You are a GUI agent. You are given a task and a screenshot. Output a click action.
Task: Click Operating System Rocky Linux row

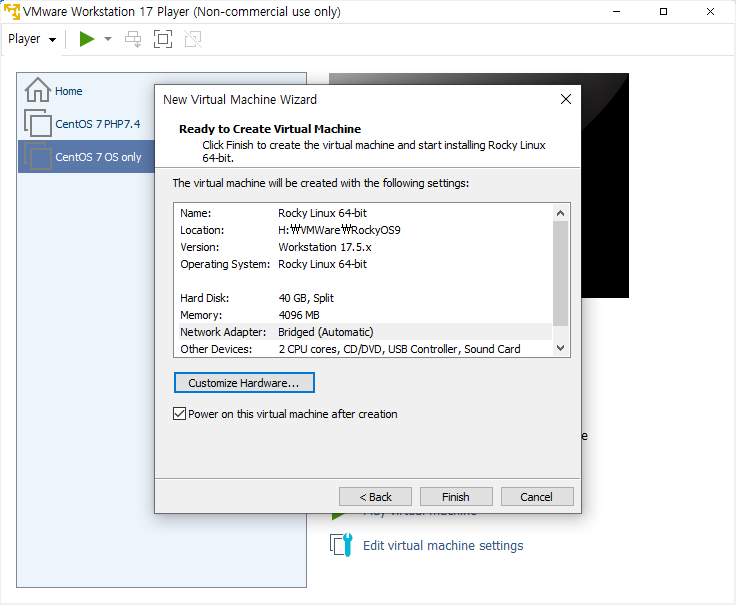coord(365,264)
